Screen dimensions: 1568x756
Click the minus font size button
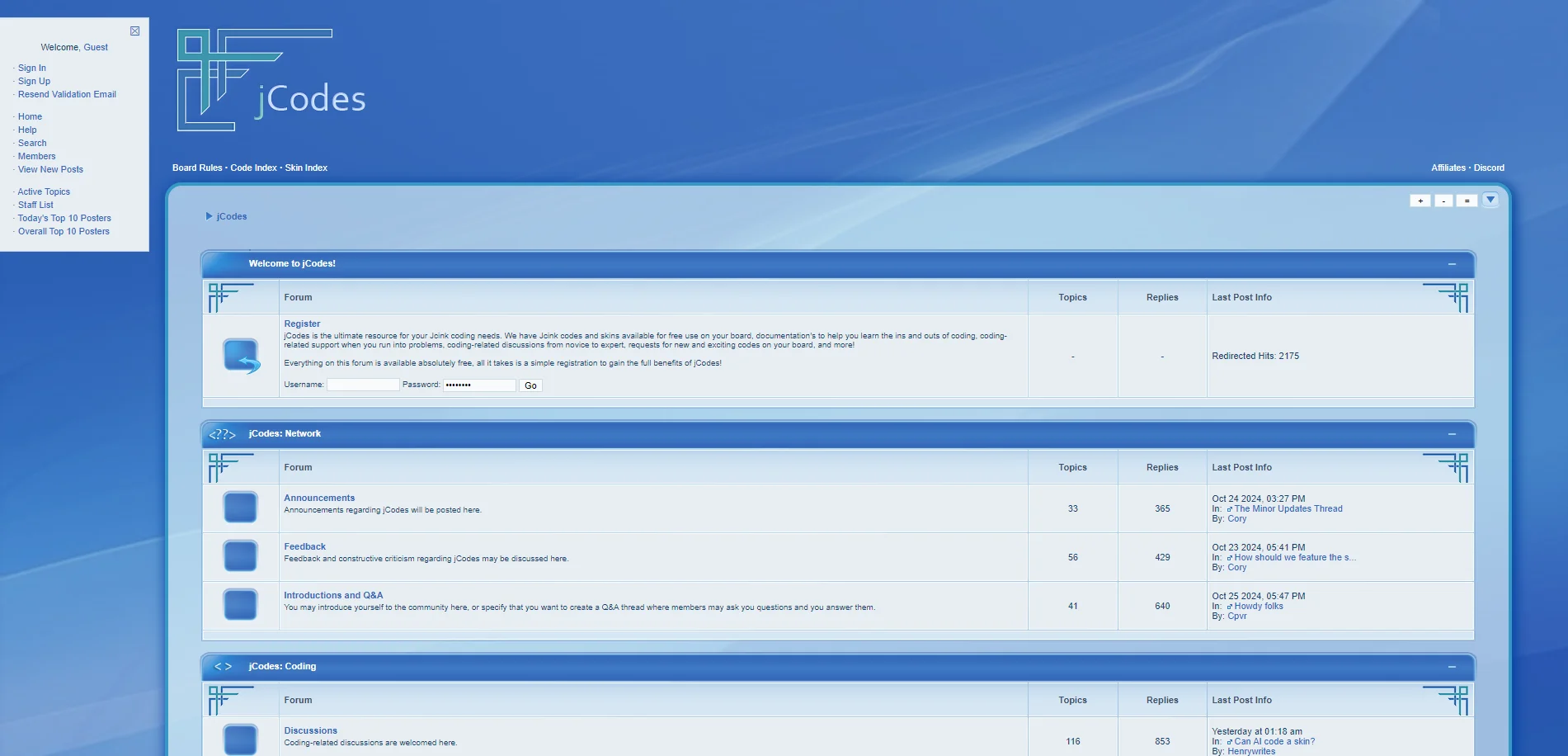click(1443, 201)
